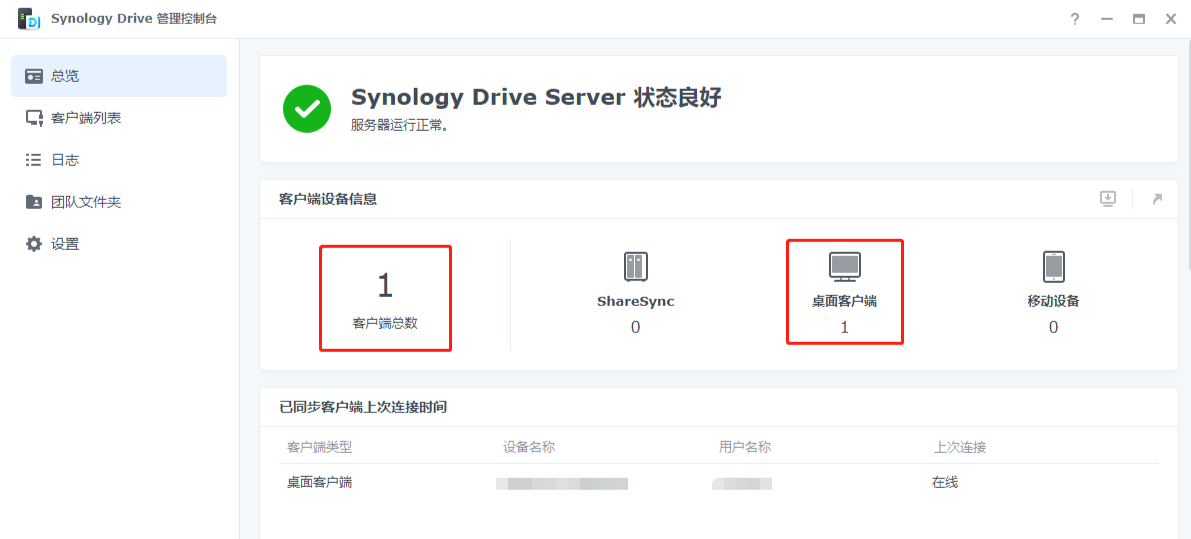1191x539 pixels.
Task: Click the Synology Drive app logo icon
Action: [28, 19]
